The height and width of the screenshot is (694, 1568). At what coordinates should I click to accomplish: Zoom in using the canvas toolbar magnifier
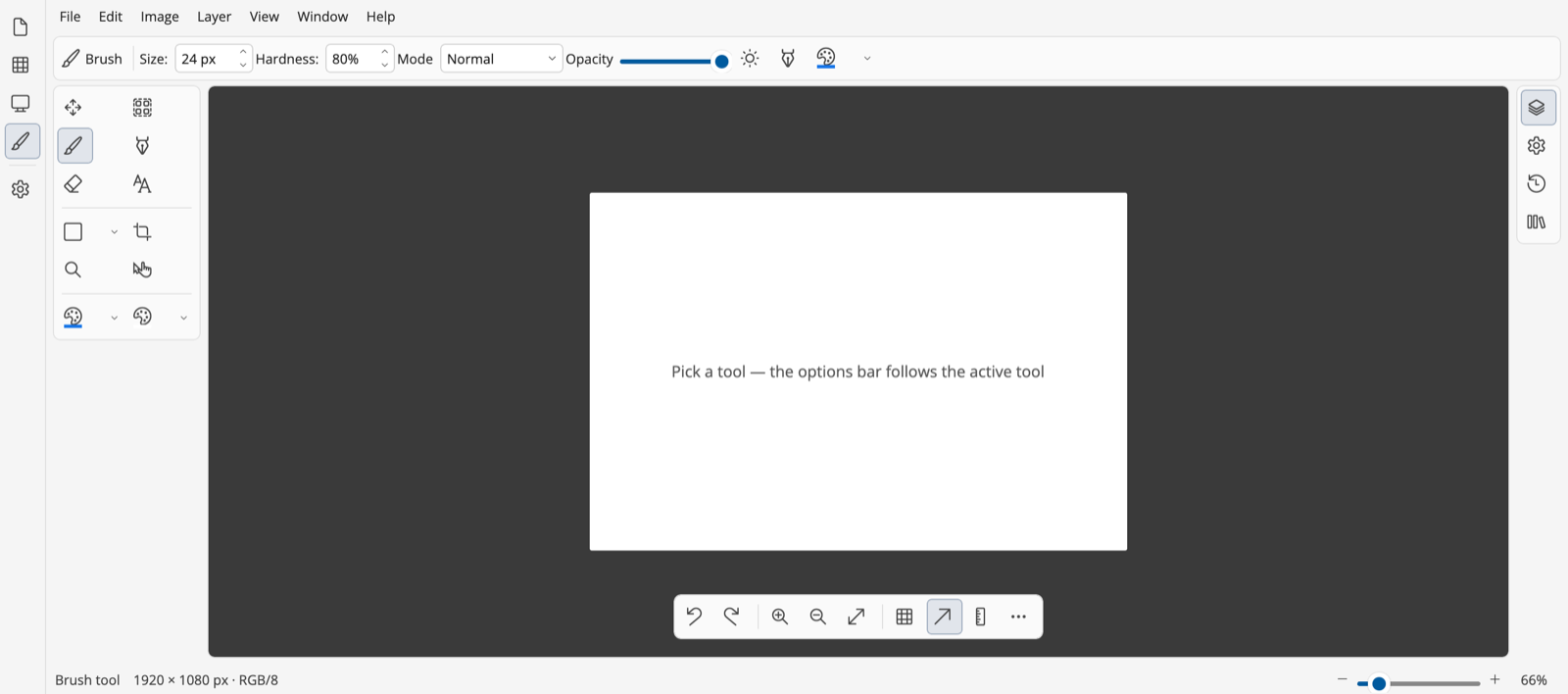[780, 617]
